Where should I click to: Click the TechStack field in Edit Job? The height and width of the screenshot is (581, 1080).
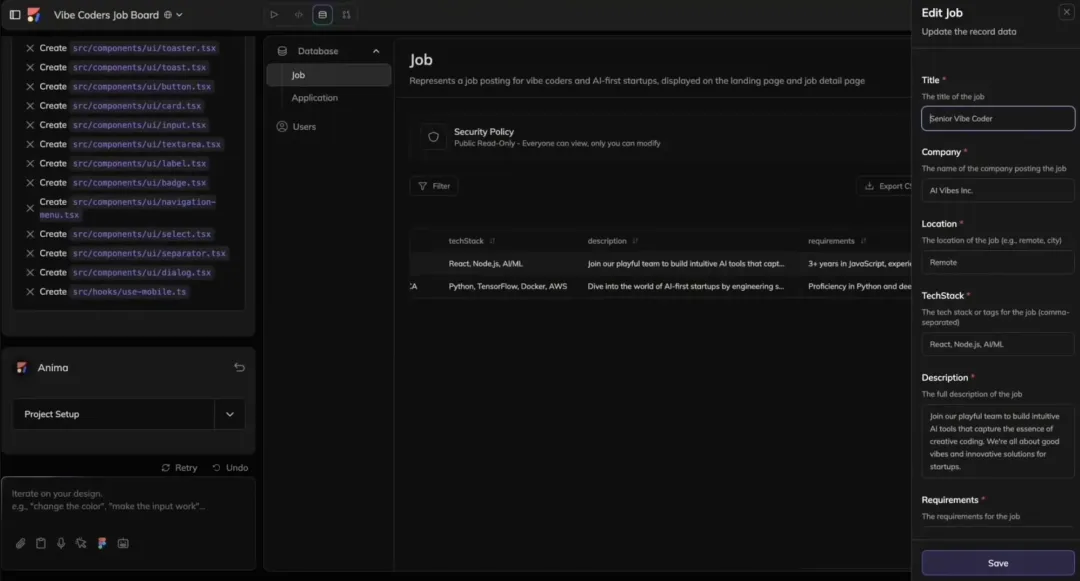[998, 344]
